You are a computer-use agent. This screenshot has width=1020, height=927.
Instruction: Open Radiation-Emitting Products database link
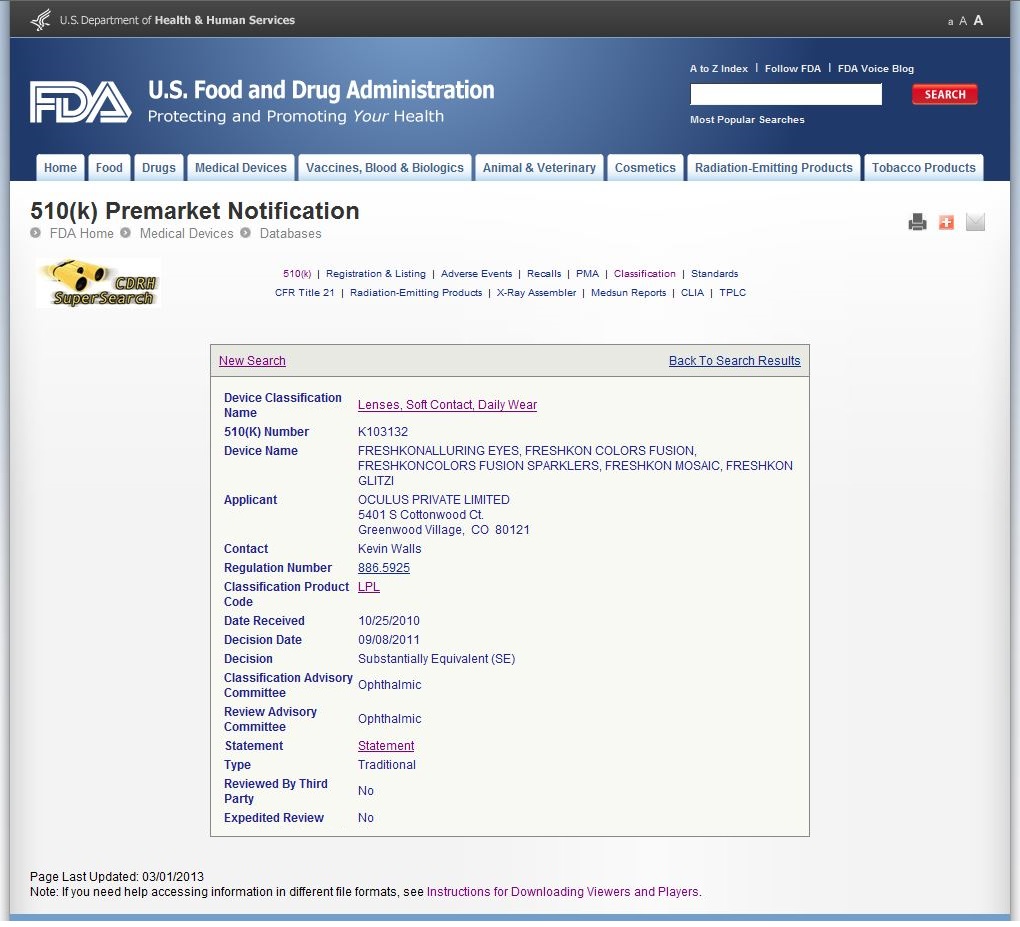tap(416, 293)
